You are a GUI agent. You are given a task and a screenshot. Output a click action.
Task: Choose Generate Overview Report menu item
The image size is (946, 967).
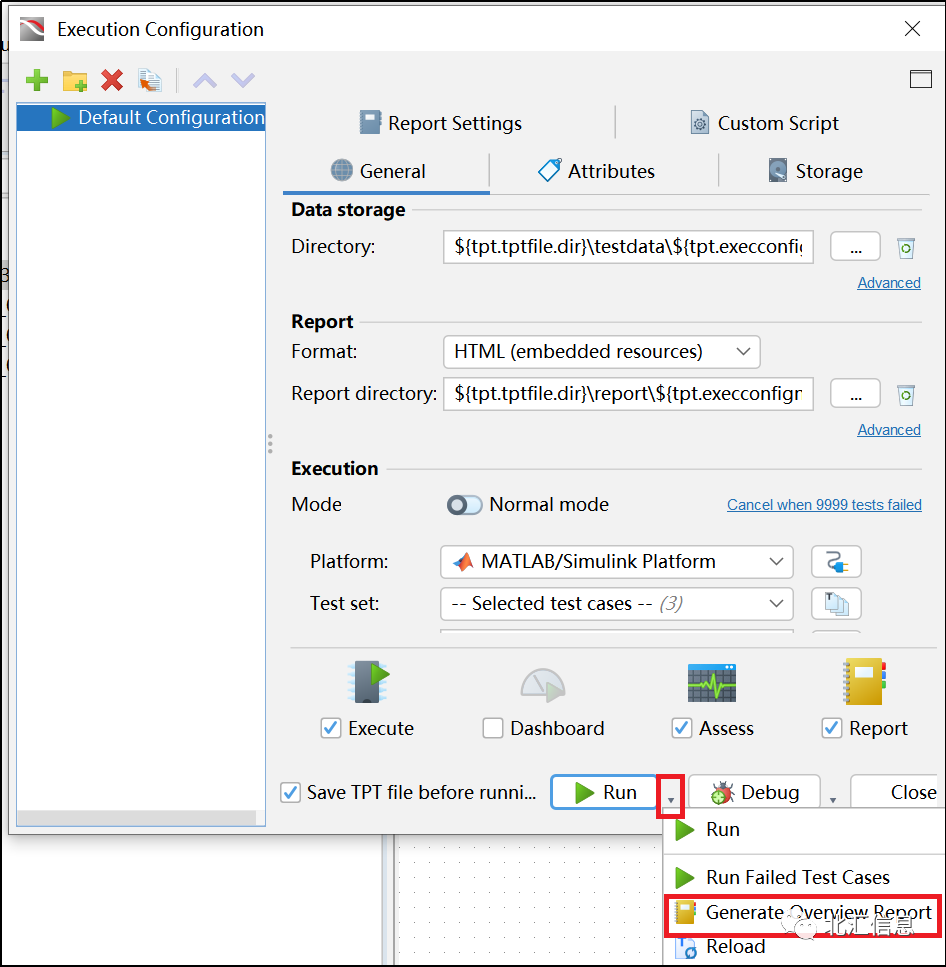click(x=804, y=913)
